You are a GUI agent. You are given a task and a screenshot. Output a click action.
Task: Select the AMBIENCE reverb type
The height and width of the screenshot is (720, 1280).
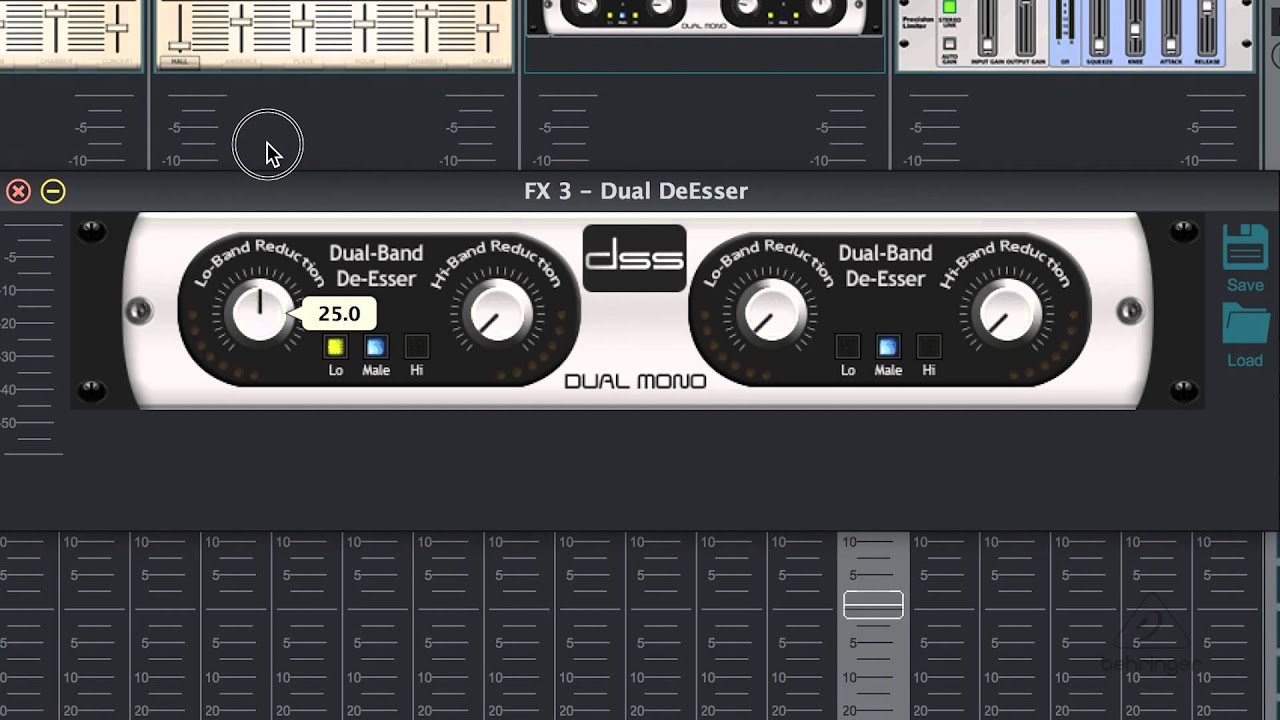click(241, 62)
